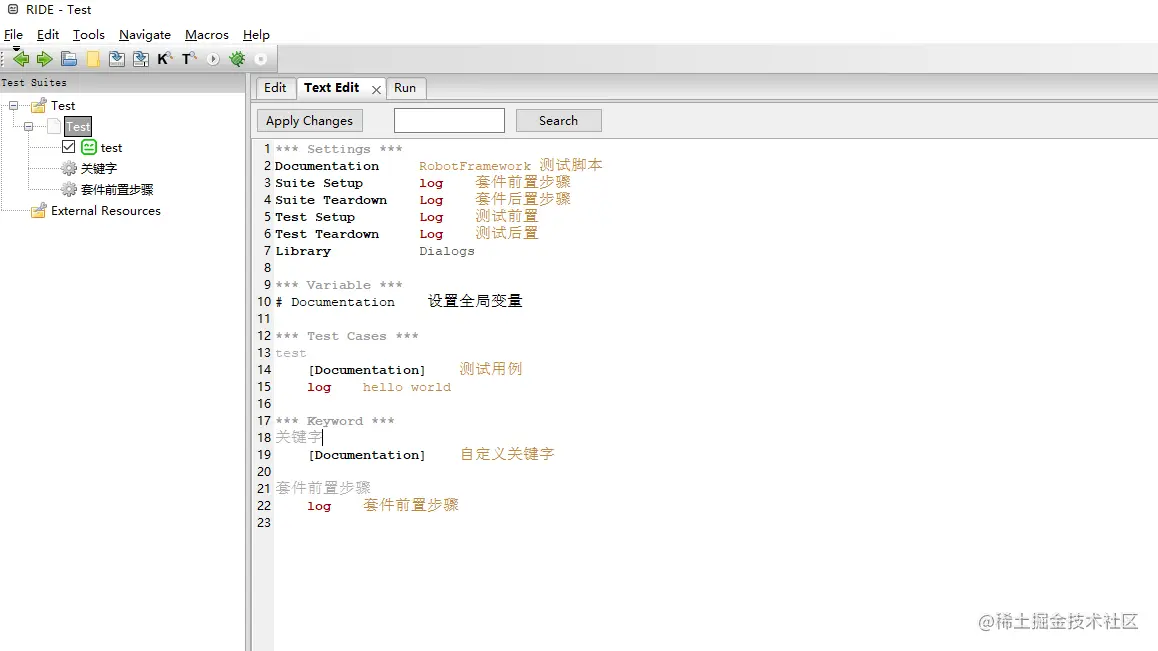This screenshot has width=1158, height=651.
Task: Open the Tools menu
Action: point(89,35)
